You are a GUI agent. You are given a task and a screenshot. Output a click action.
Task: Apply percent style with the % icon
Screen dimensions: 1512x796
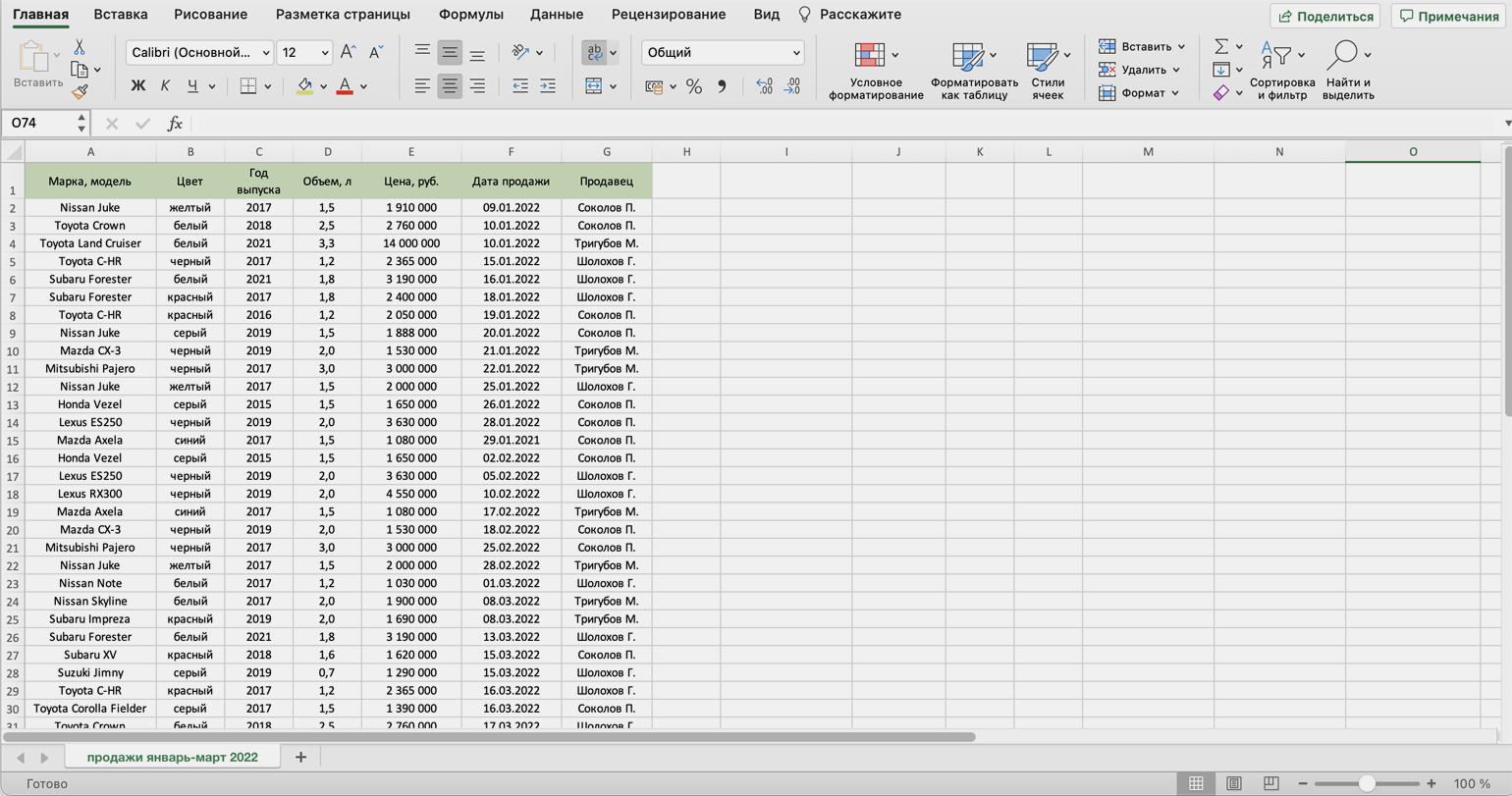coord(694,86)
